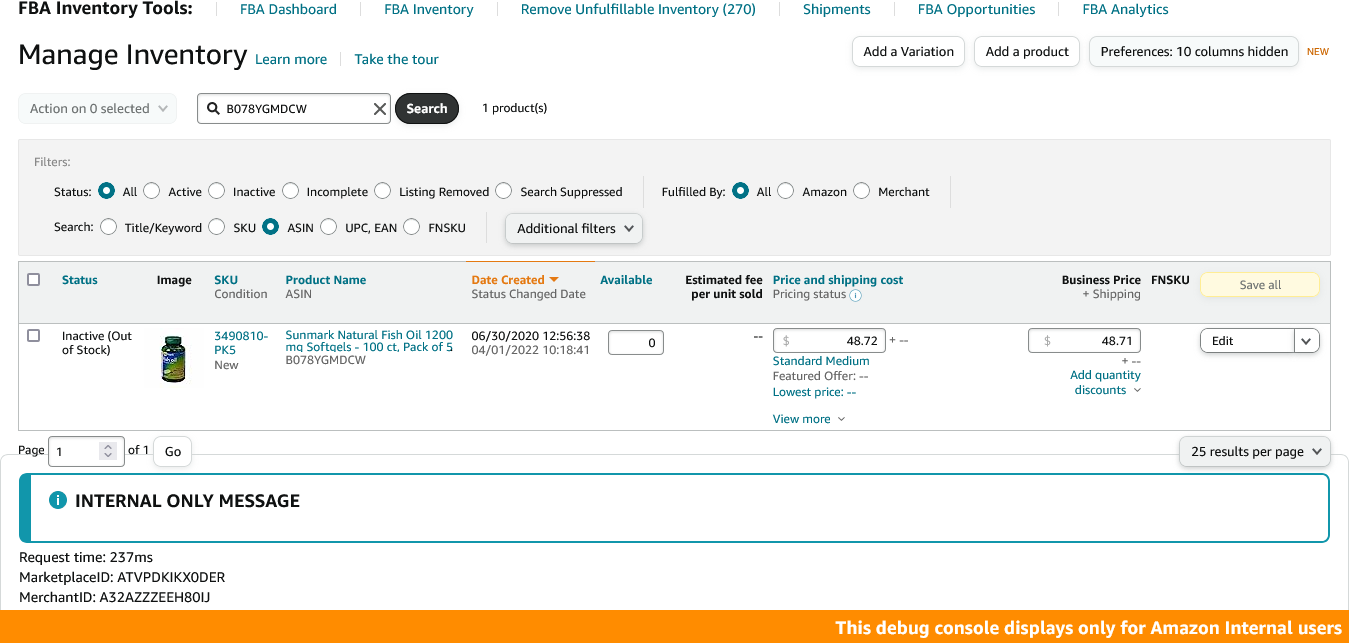Click the MarketplaceID: ATVPDKIKX0DER text
This screenshot has height=643, width=1349.
pos(122,577)
